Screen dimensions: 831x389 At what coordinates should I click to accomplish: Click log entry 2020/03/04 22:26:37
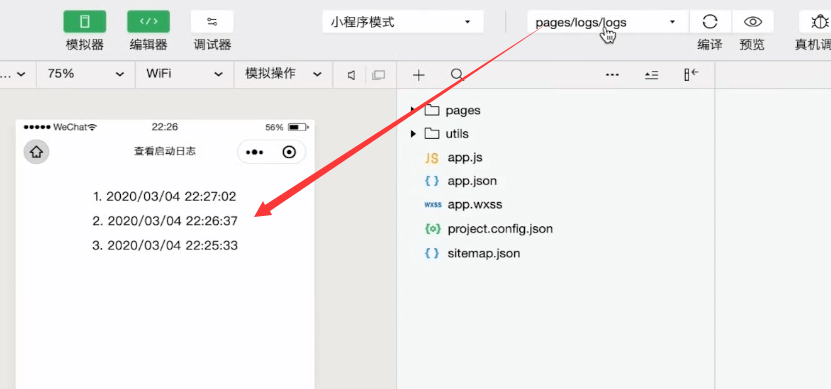165,221
